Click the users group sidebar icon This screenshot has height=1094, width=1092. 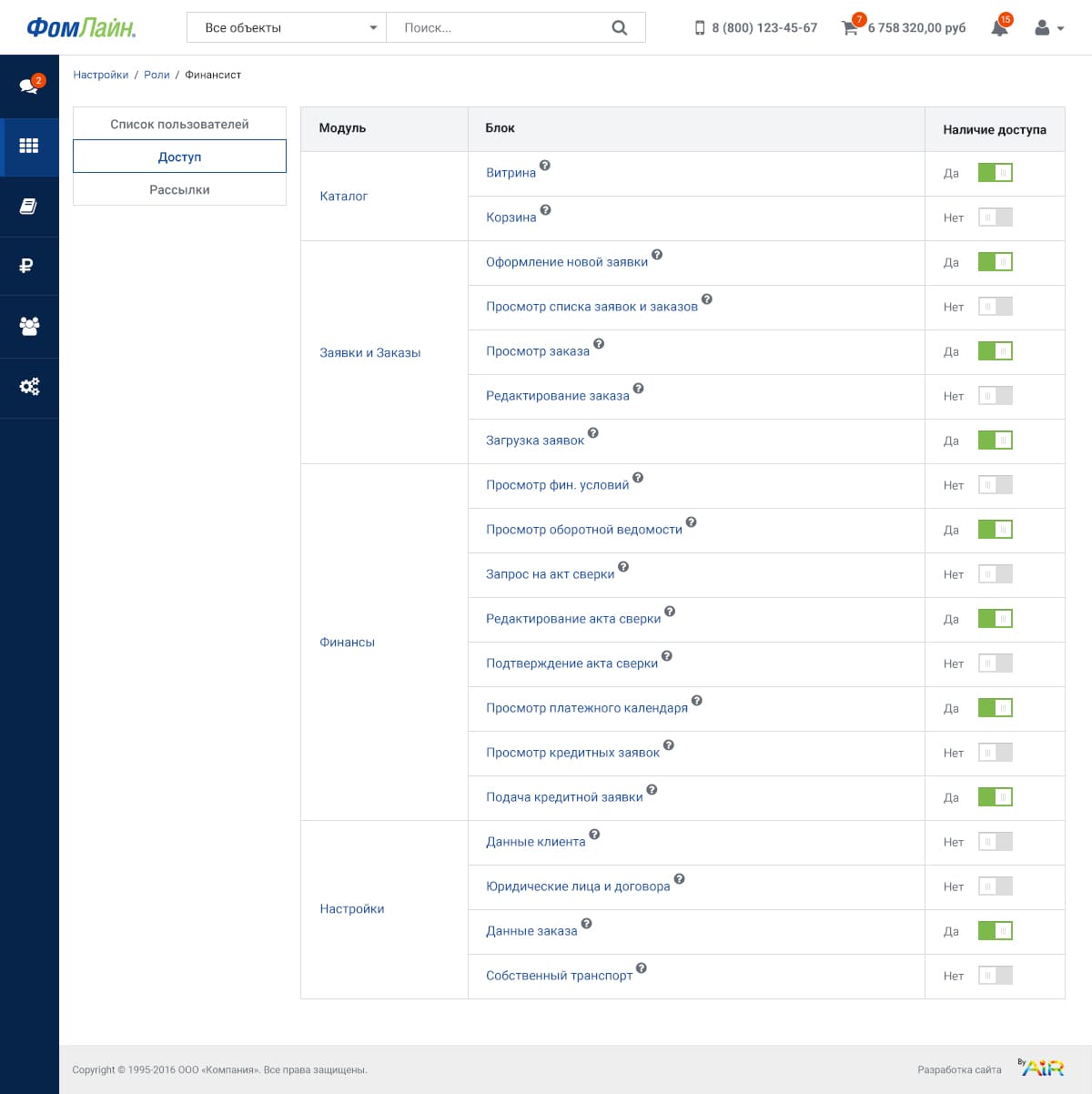(x=29, y=326)
